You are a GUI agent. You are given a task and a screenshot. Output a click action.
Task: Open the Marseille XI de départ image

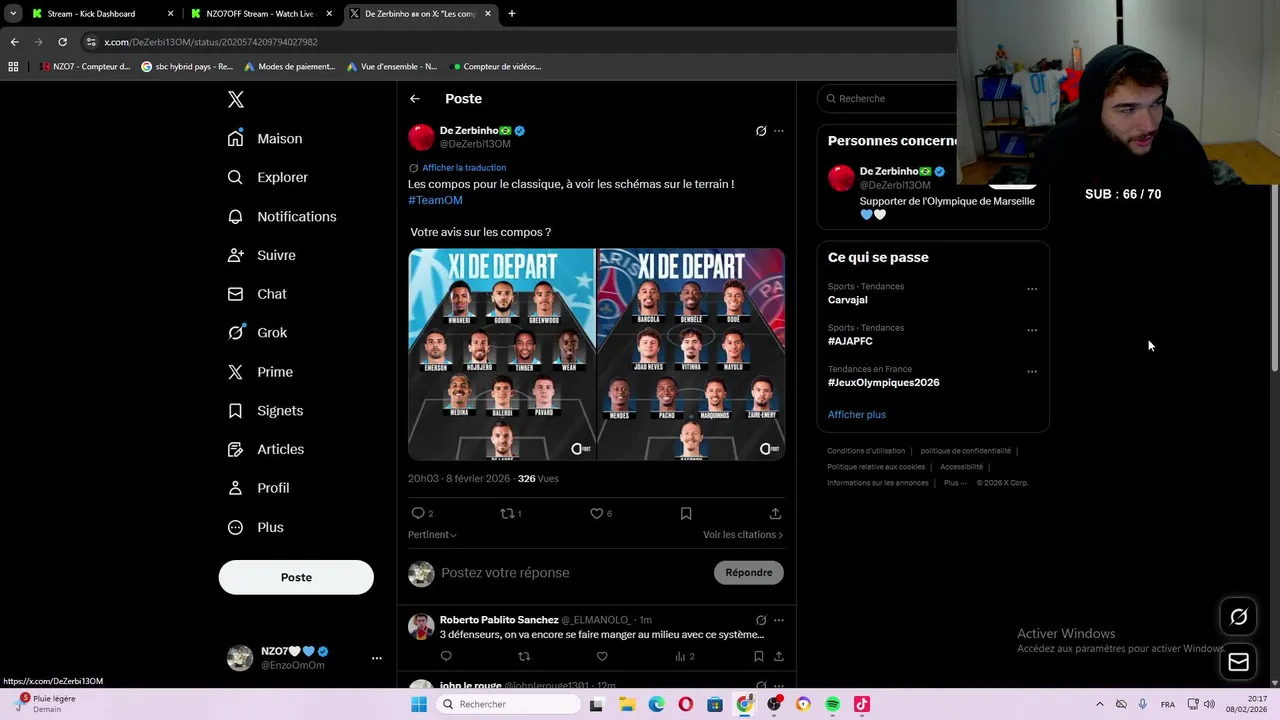502,354
